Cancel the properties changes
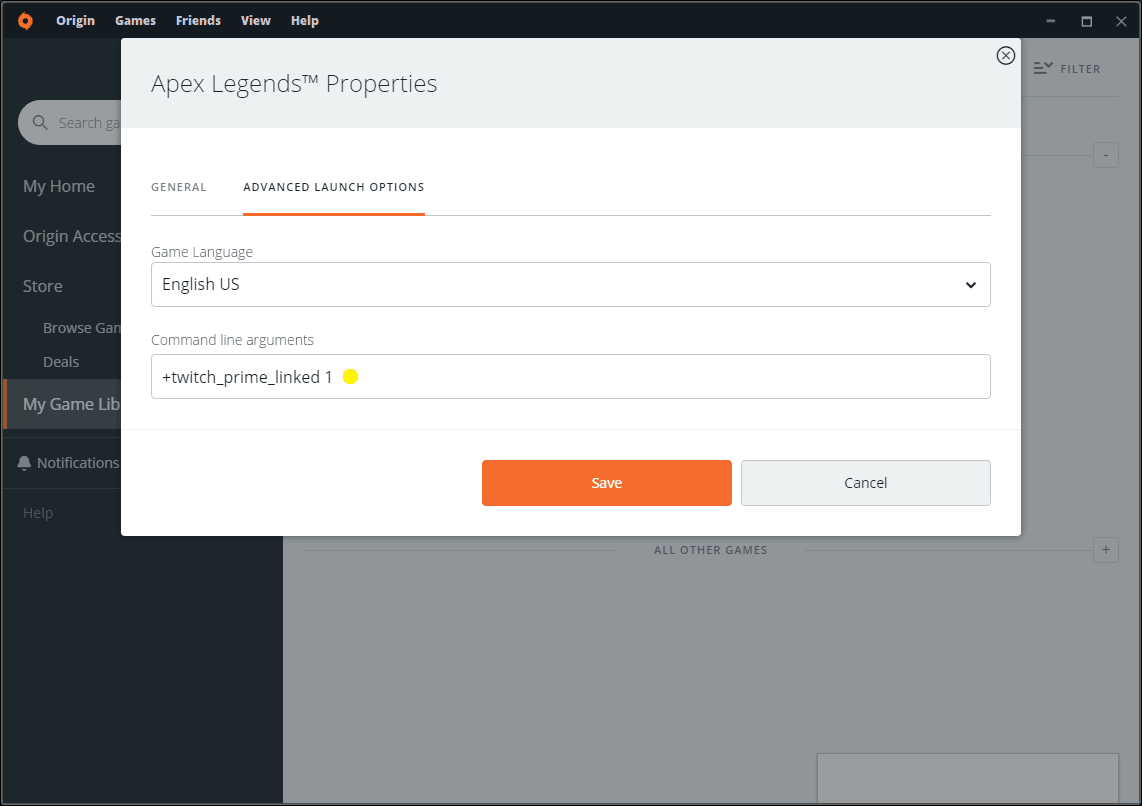Screen dimensions: 1142x806 (x=865, y=483)
